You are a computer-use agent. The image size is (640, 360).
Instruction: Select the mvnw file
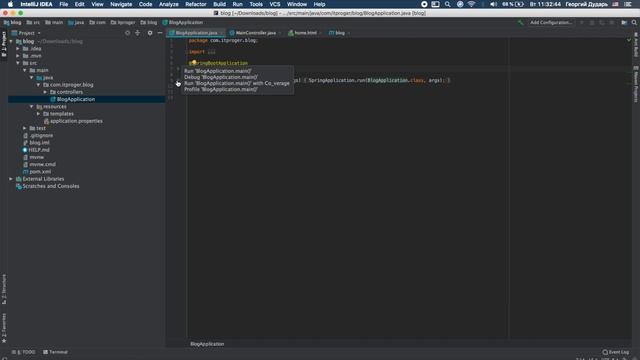[36, 157]
